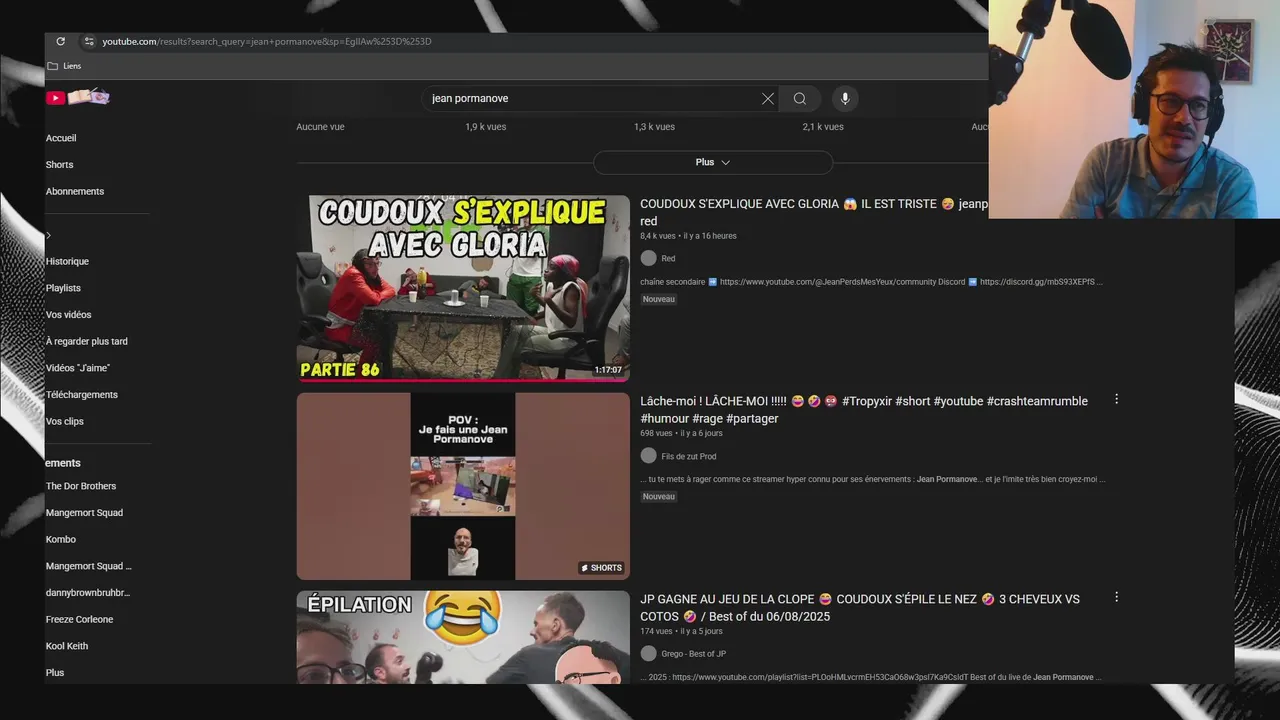Click the 'Aucune vue' text

point(320,127)
